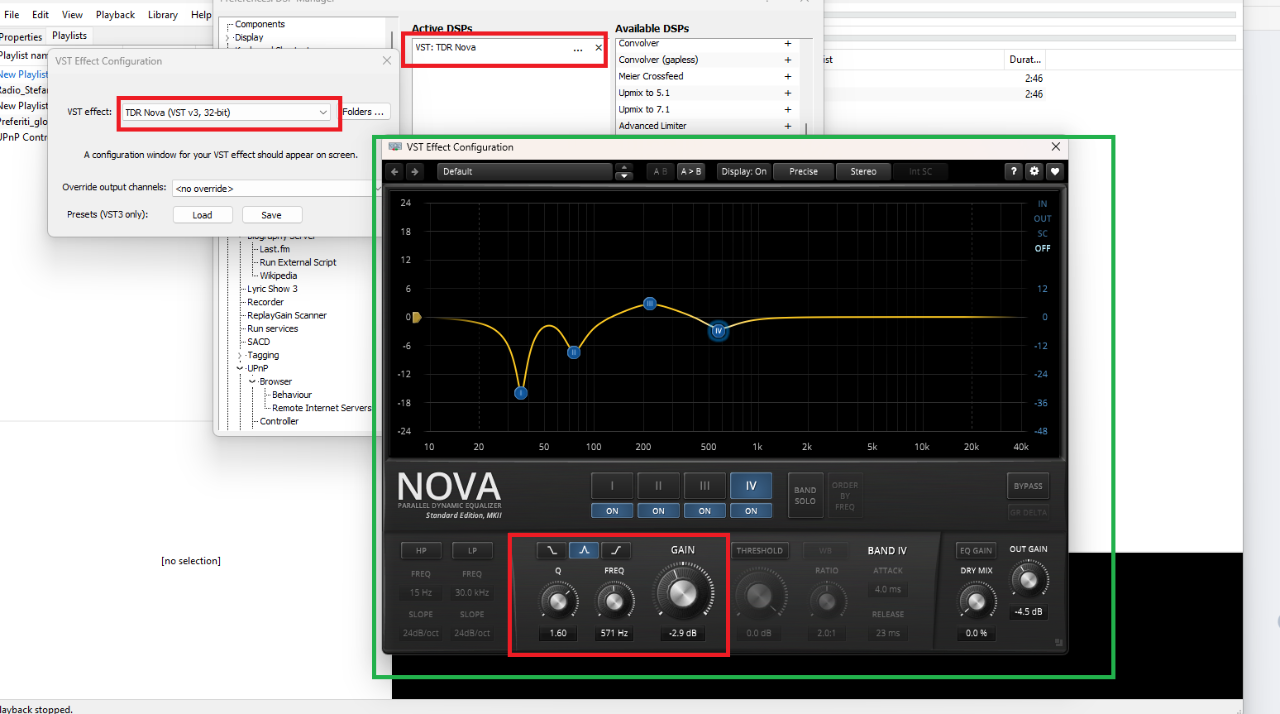Add Upmix to 5.1 DSP with plus icon

tap(788, 93)
